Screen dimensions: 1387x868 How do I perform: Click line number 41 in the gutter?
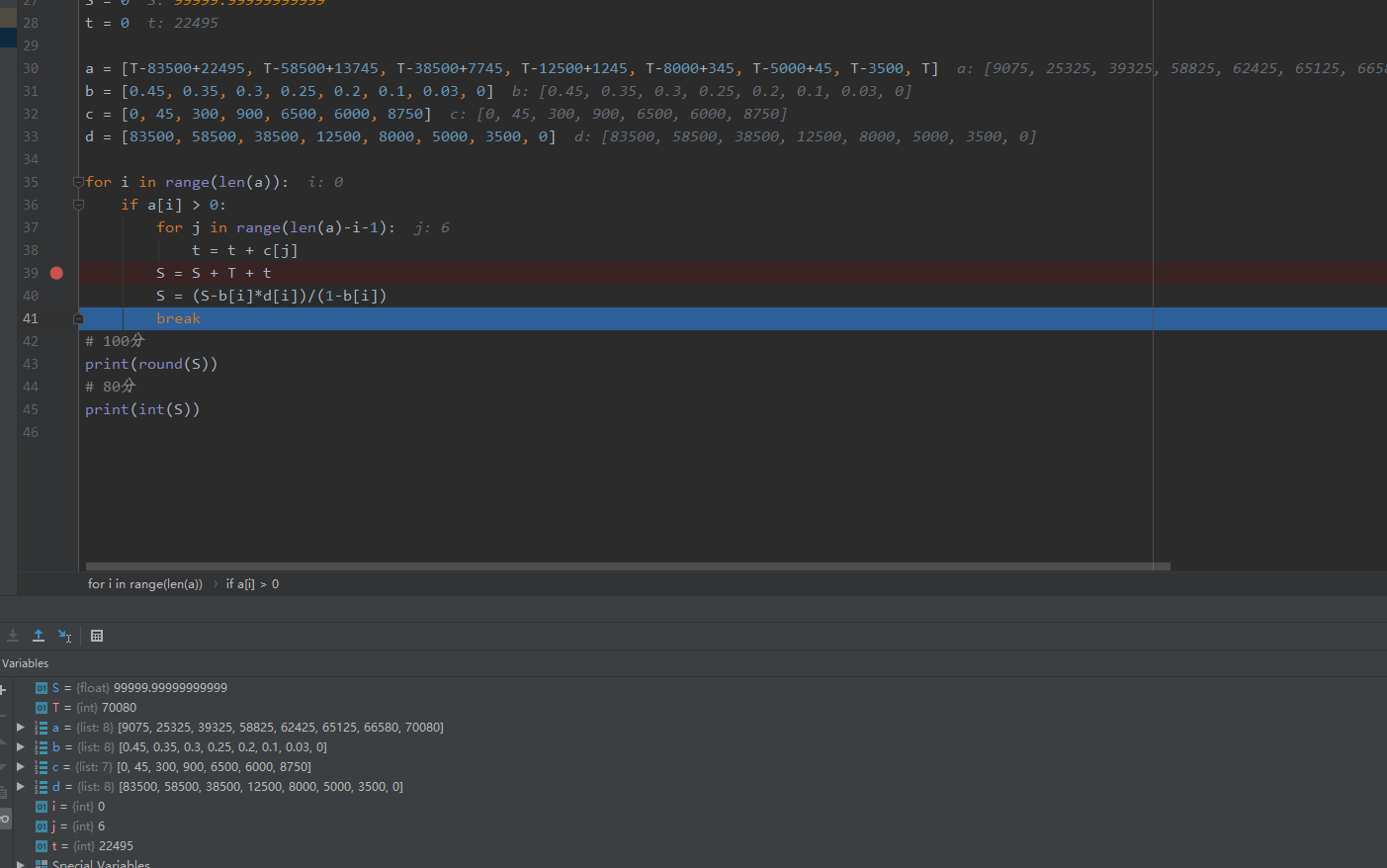(x=31, y=318)
